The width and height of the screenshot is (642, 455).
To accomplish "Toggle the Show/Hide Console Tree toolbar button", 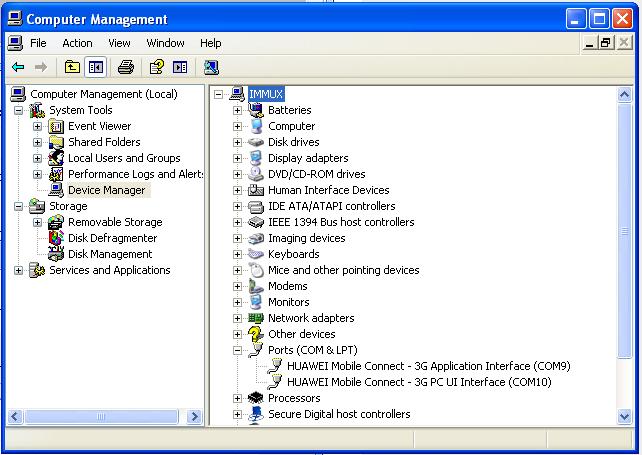I will coord(95,67).
